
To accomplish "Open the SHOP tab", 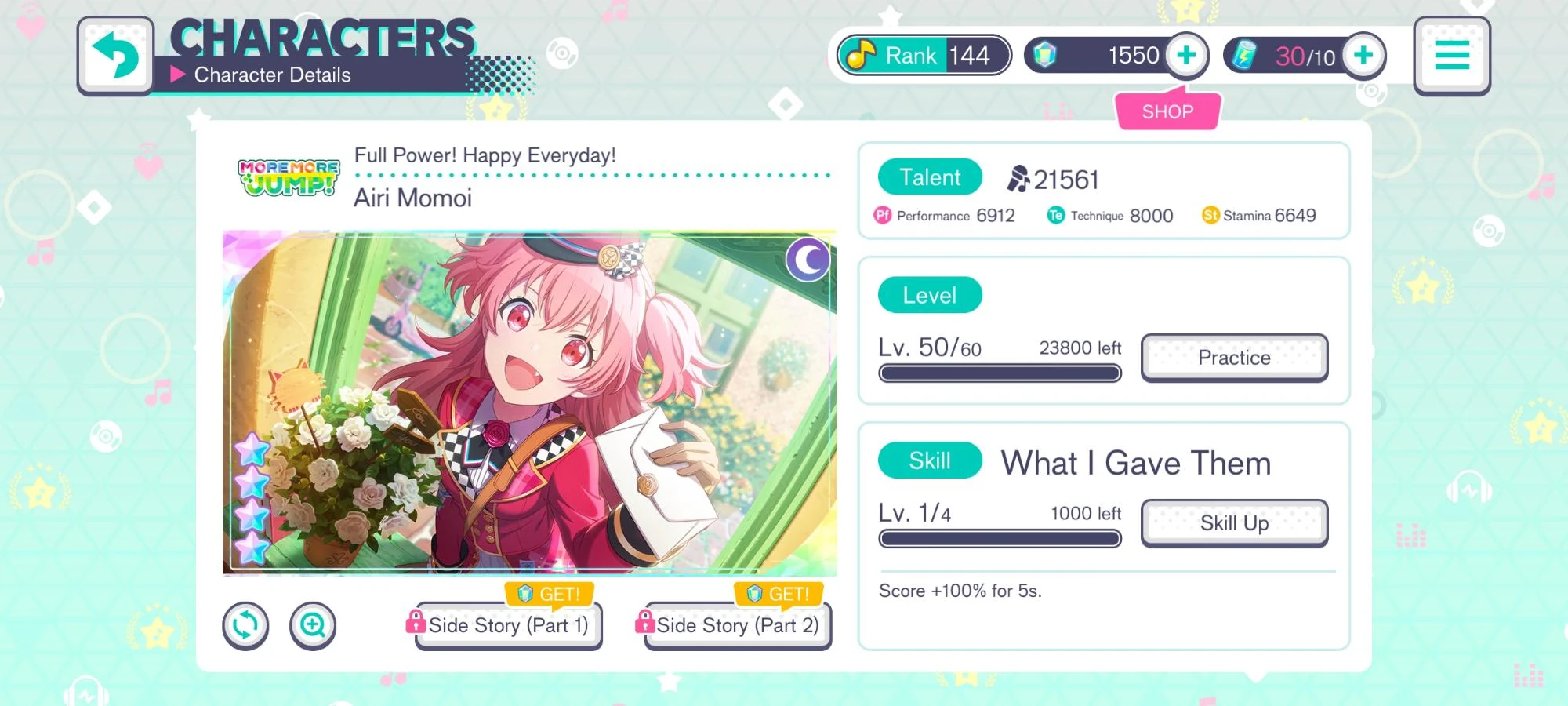I will tap(1167, 111).
